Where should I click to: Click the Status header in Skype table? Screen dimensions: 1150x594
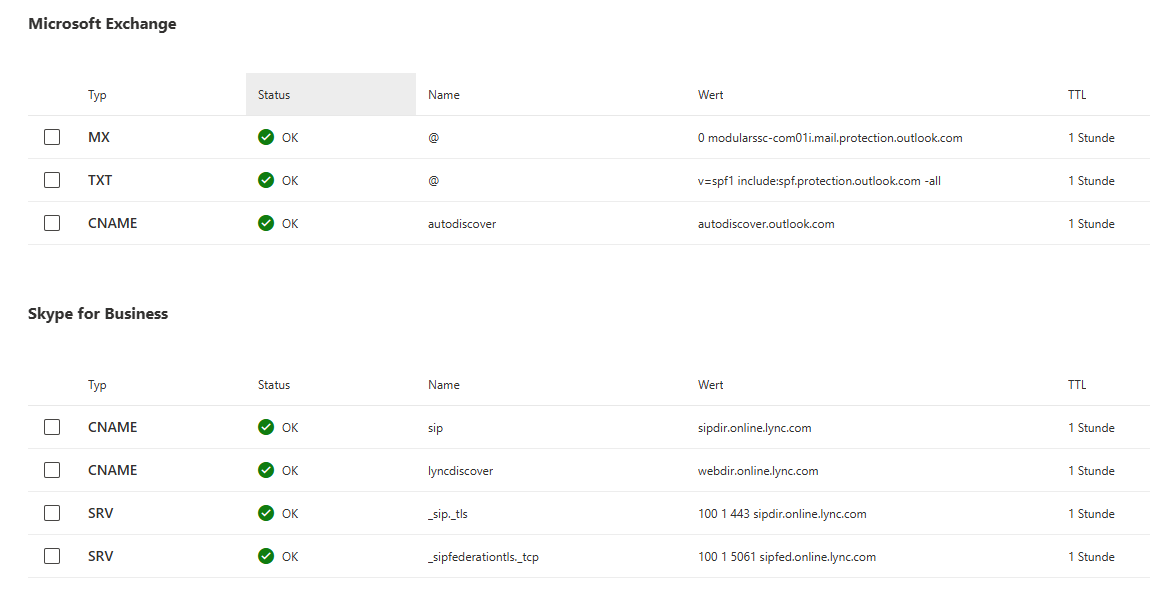[x=274, y=385]
